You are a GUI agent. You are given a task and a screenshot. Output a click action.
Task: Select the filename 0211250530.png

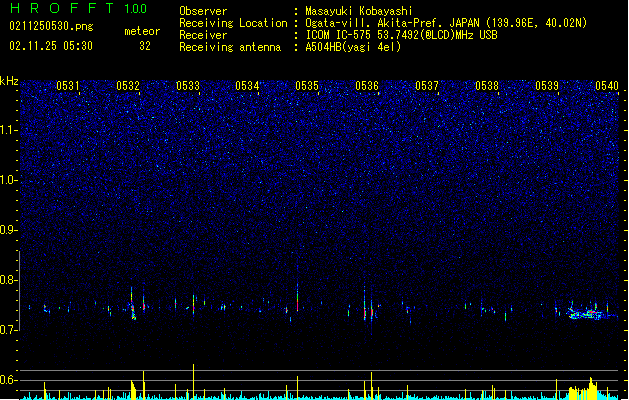pos(51,26)
